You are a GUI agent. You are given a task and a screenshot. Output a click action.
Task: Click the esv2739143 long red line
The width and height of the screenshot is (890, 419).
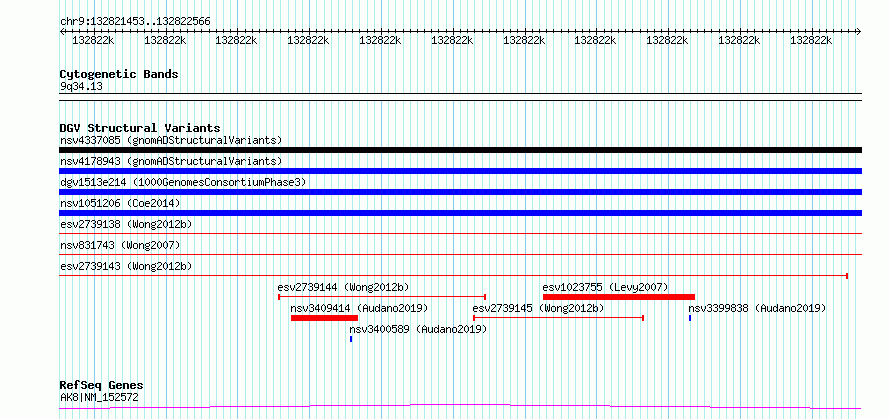(x=454, y=276)
